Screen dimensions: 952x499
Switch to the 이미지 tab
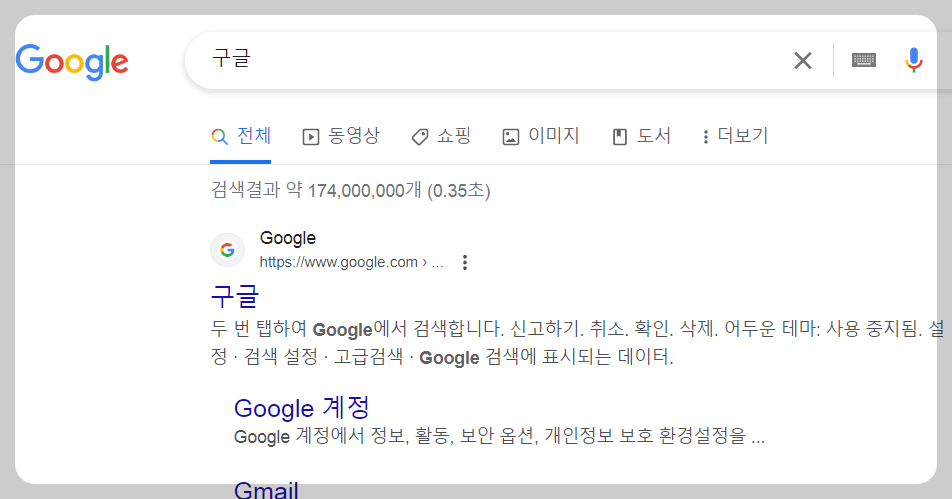coord(540,136)
